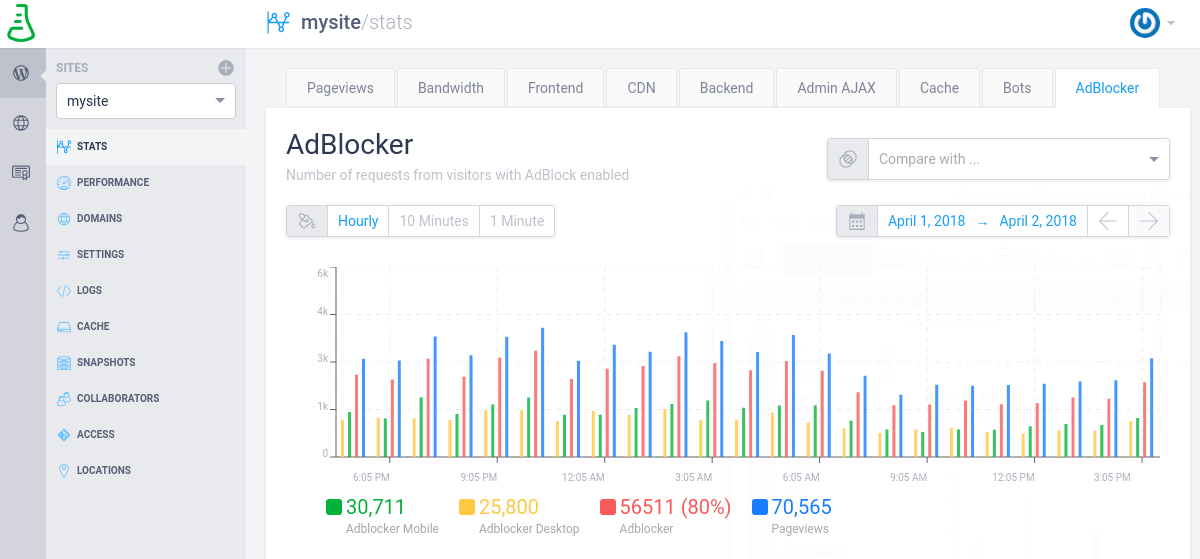Open the WordPress sites sidebar icon
Screen dimensions: 1200x559
[x=21, y=73]
